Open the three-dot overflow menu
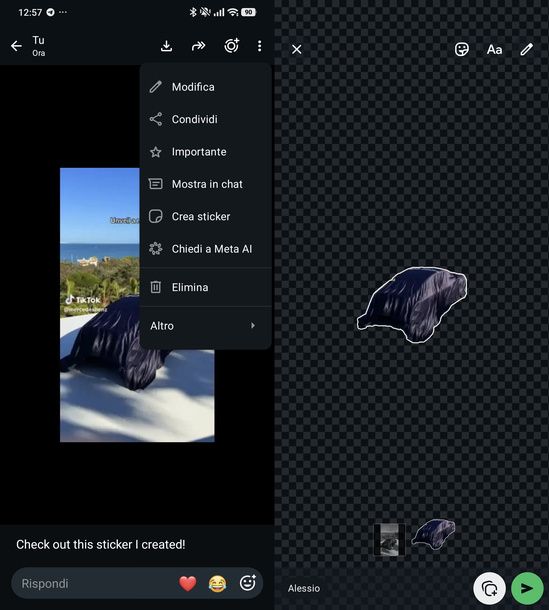Image resolution: width=549 pixels, height=610 pixels. (x=260, y=46)
